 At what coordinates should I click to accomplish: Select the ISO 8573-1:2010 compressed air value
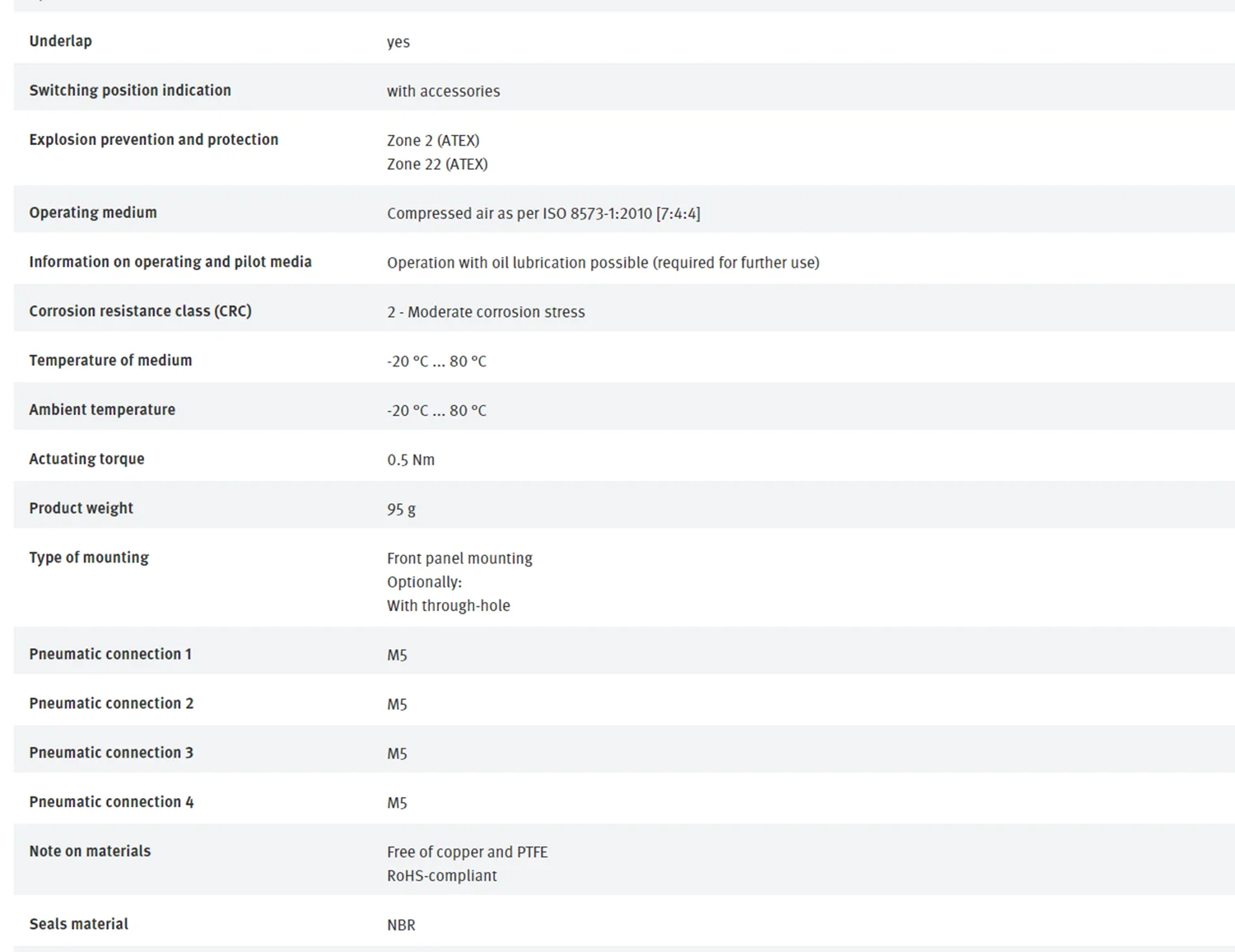(x=543, y=213)
